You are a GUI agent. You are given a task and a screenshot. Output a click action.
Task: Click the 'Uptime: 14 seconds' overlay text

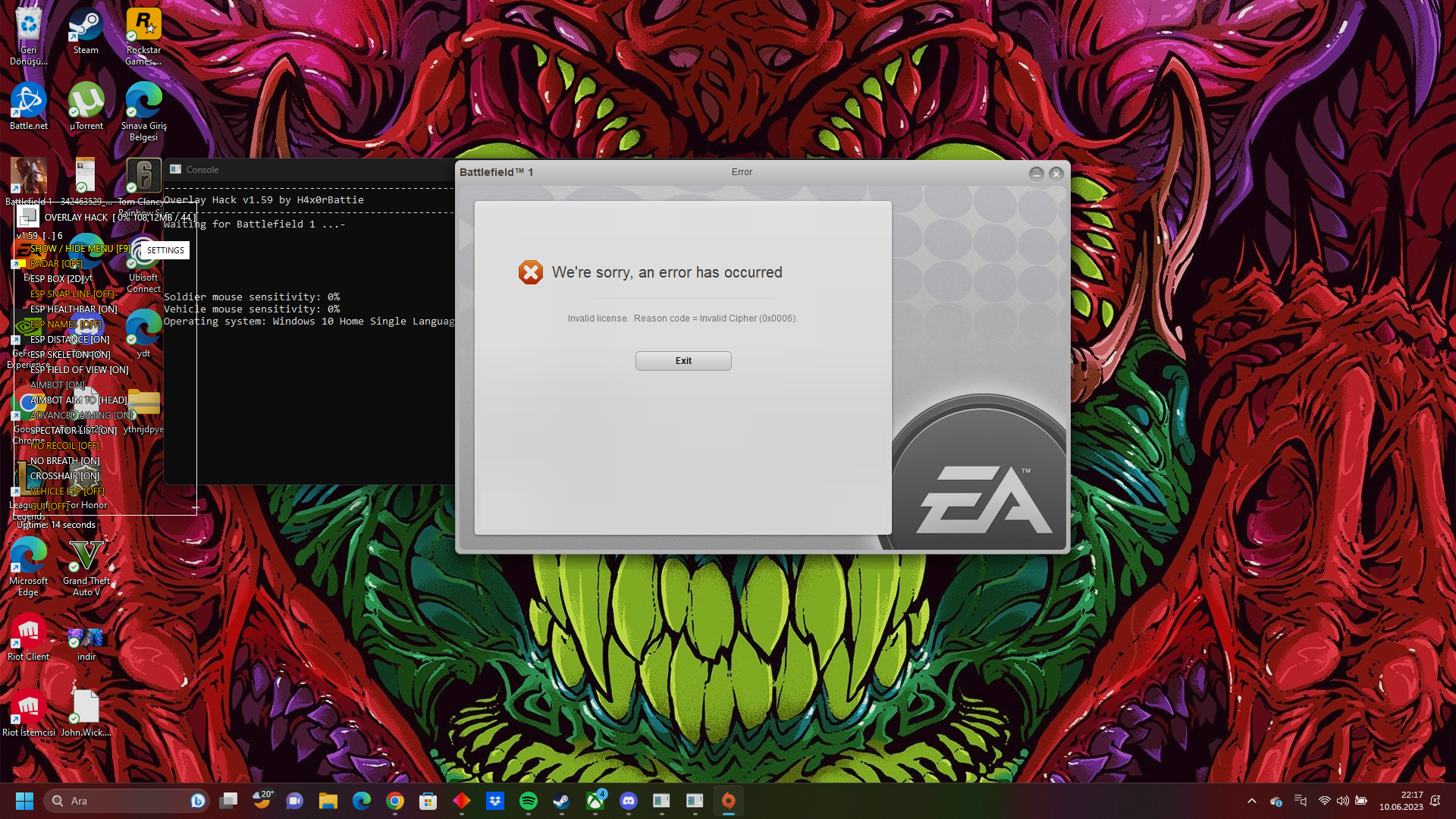click(56, 525)
